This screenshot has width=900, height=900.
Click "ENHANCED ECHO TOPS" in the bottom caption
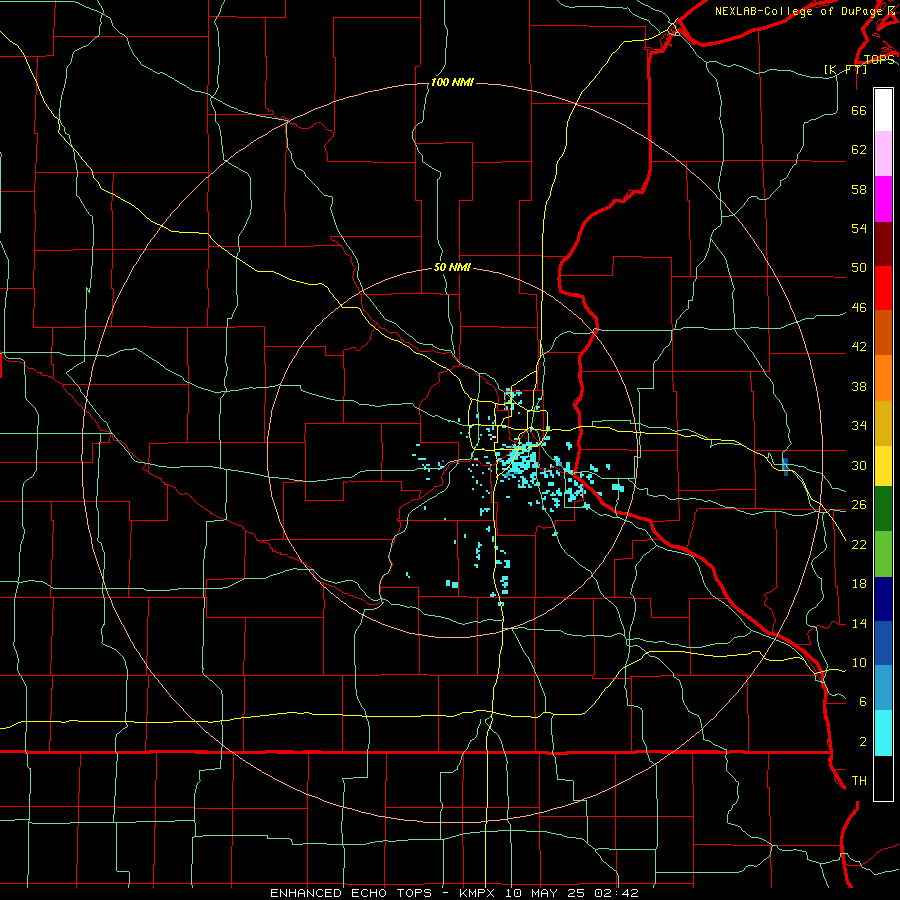click(351, 893)
